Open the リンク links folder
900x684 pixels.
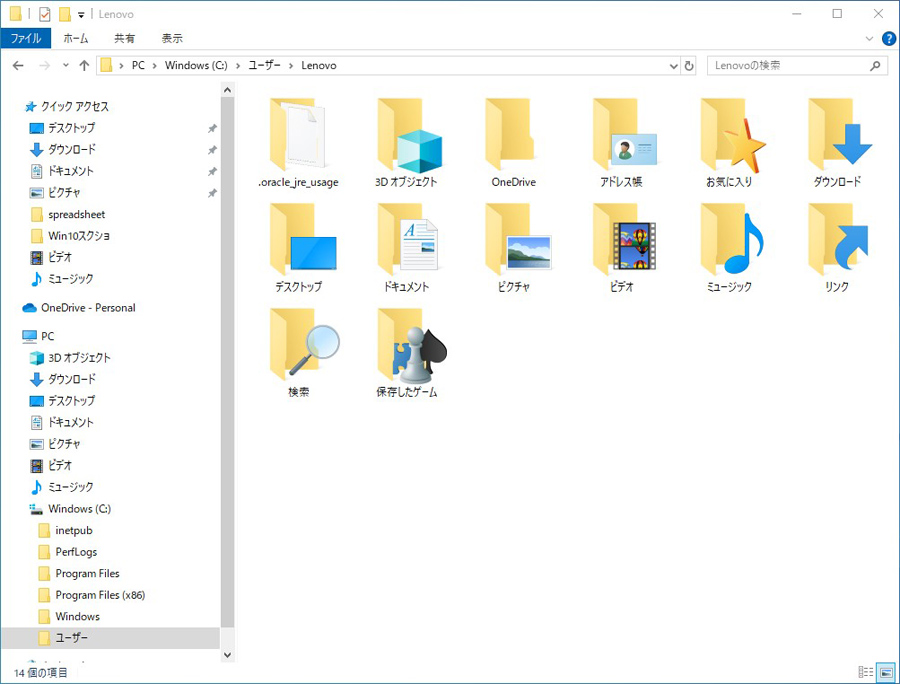pos(837,248)
